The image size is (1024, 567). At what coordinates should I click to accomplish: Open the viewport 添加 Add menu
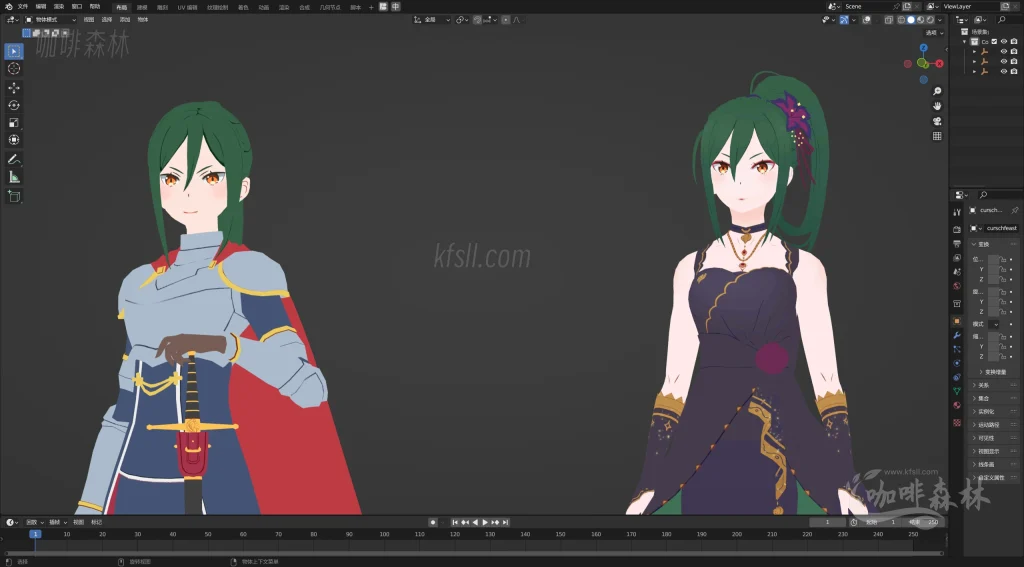[x=125, y=20]
